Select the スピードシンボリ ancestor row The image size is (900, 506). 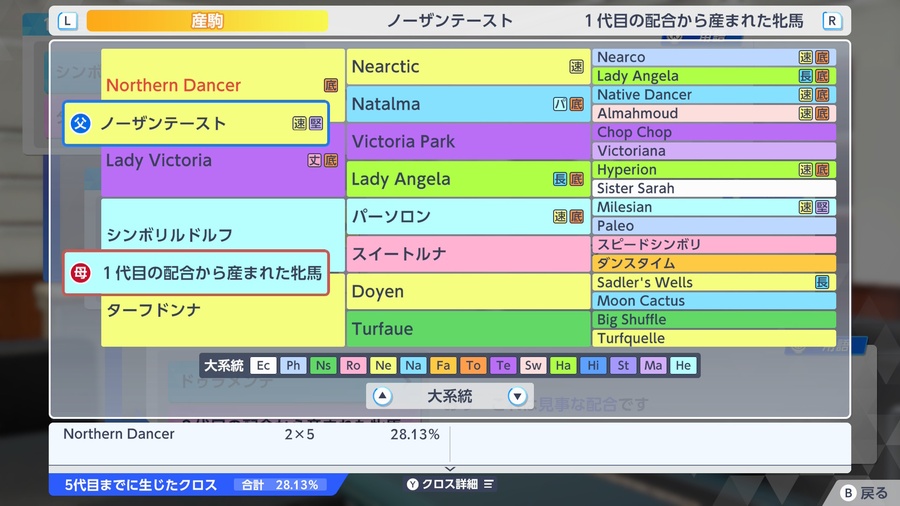(x=714, y=244)
